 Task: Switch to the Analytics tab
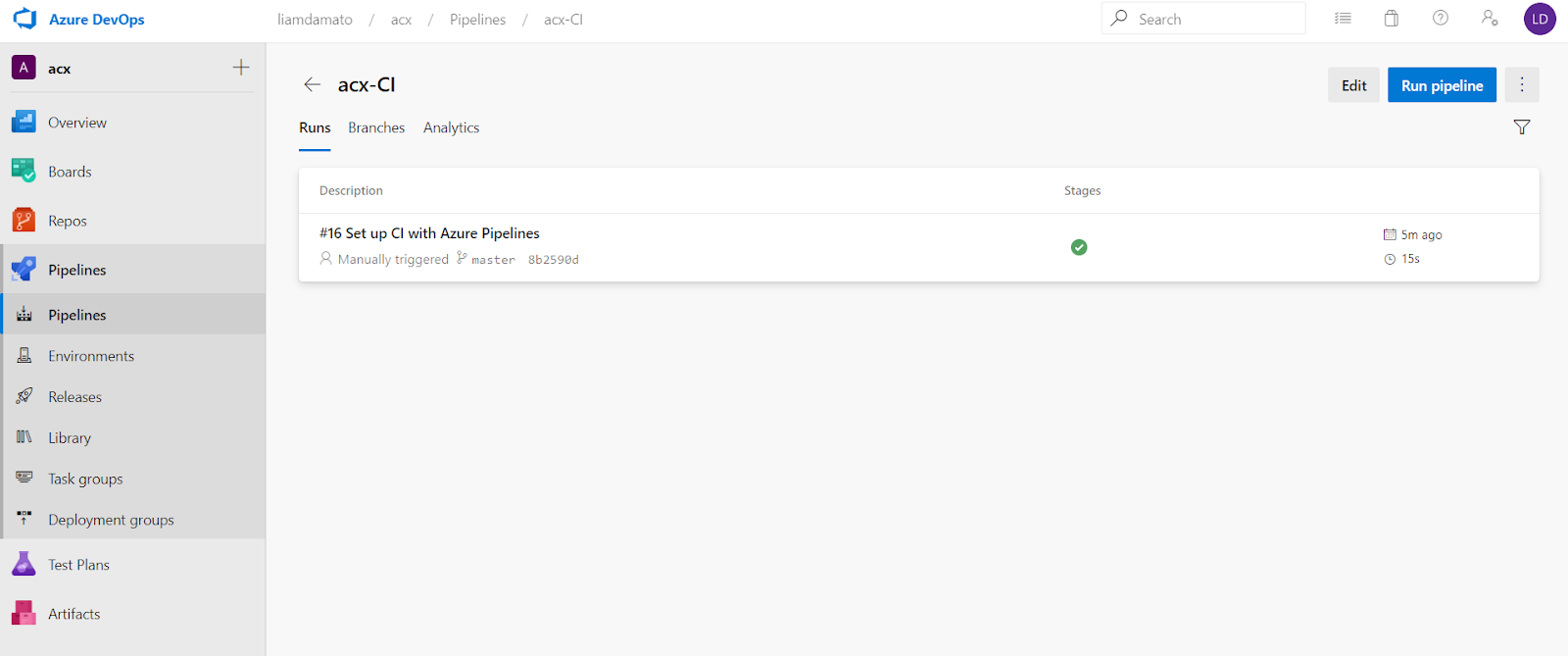pyautogui.click(x=451, y=128)
